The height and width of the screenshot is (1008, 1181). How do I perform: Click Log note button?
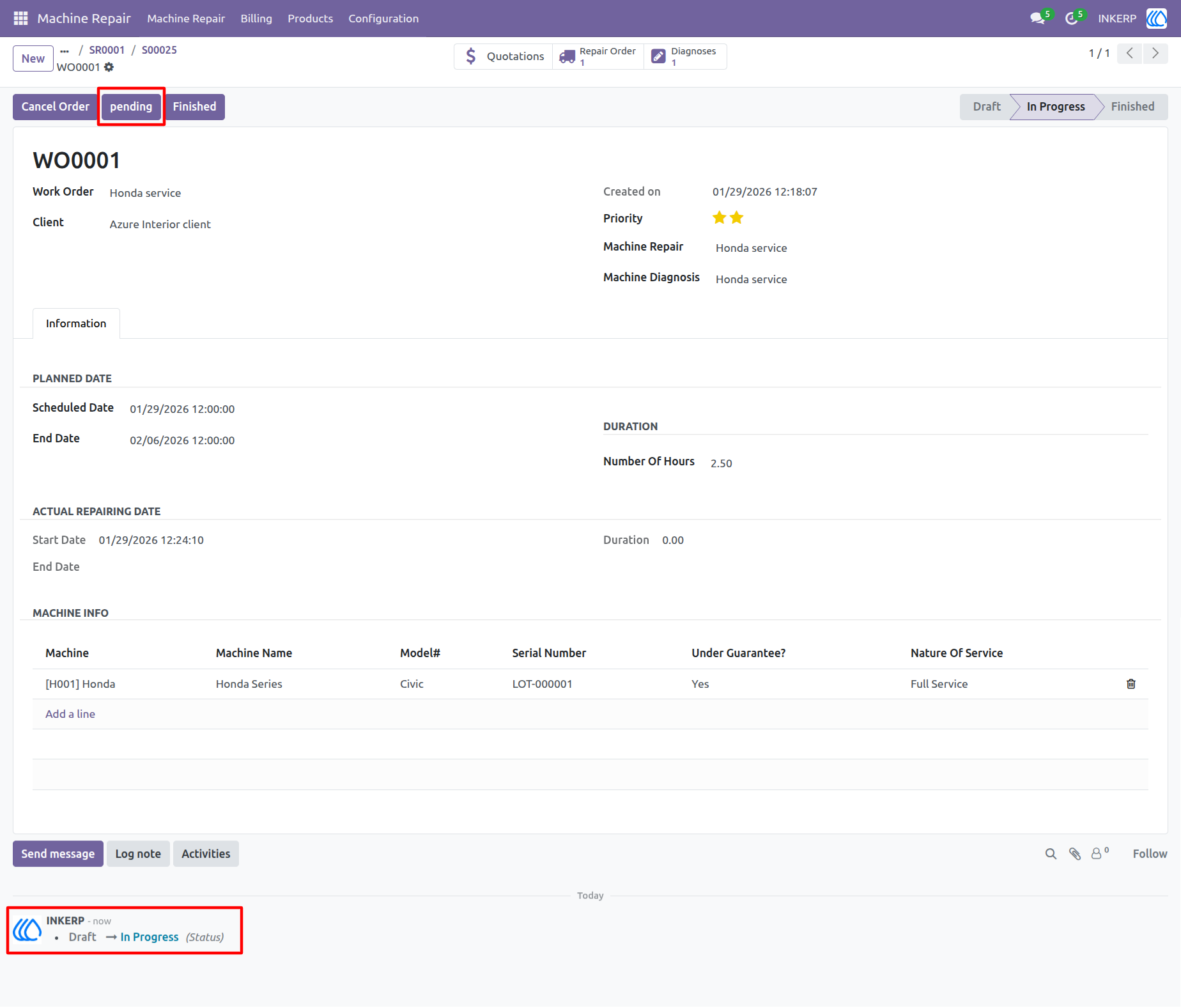click(138, 854)
